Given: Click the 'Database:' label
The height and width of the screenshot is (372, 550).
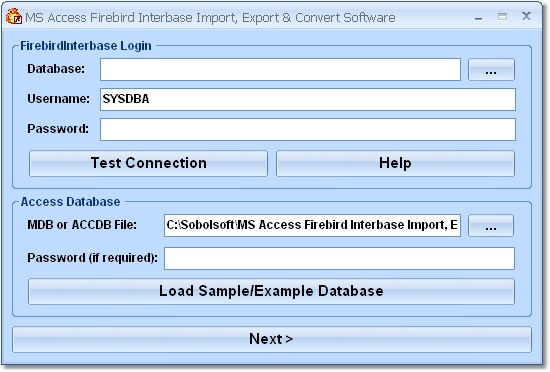Looking at the screenshot, I should coord(56,69).
